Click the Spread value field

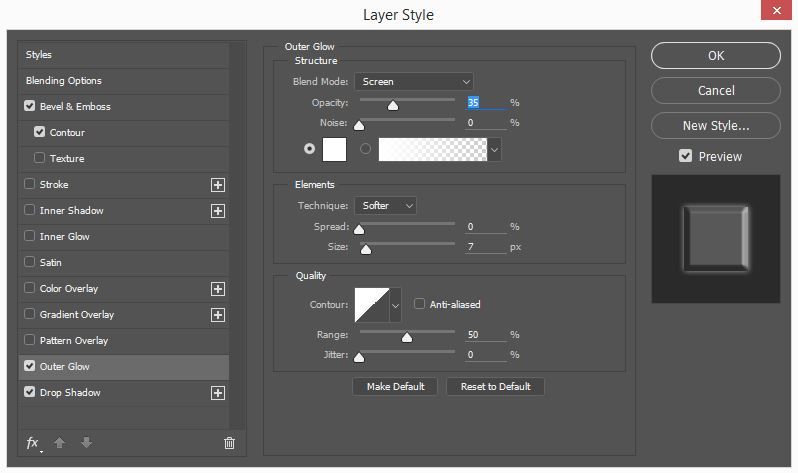pyautogui.click(x=486, y=227)
